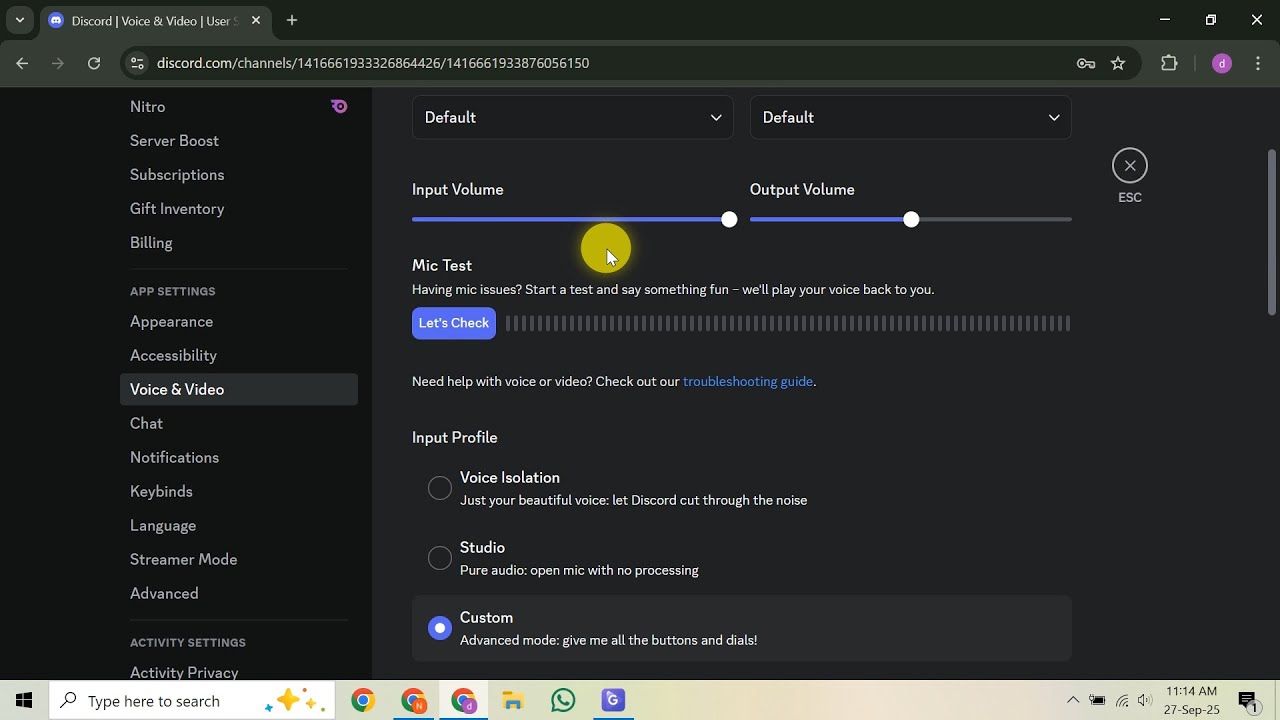Click the Windows taskbar search box
The height and width of the screenshot is (720, 1280).
pos(193,701)
